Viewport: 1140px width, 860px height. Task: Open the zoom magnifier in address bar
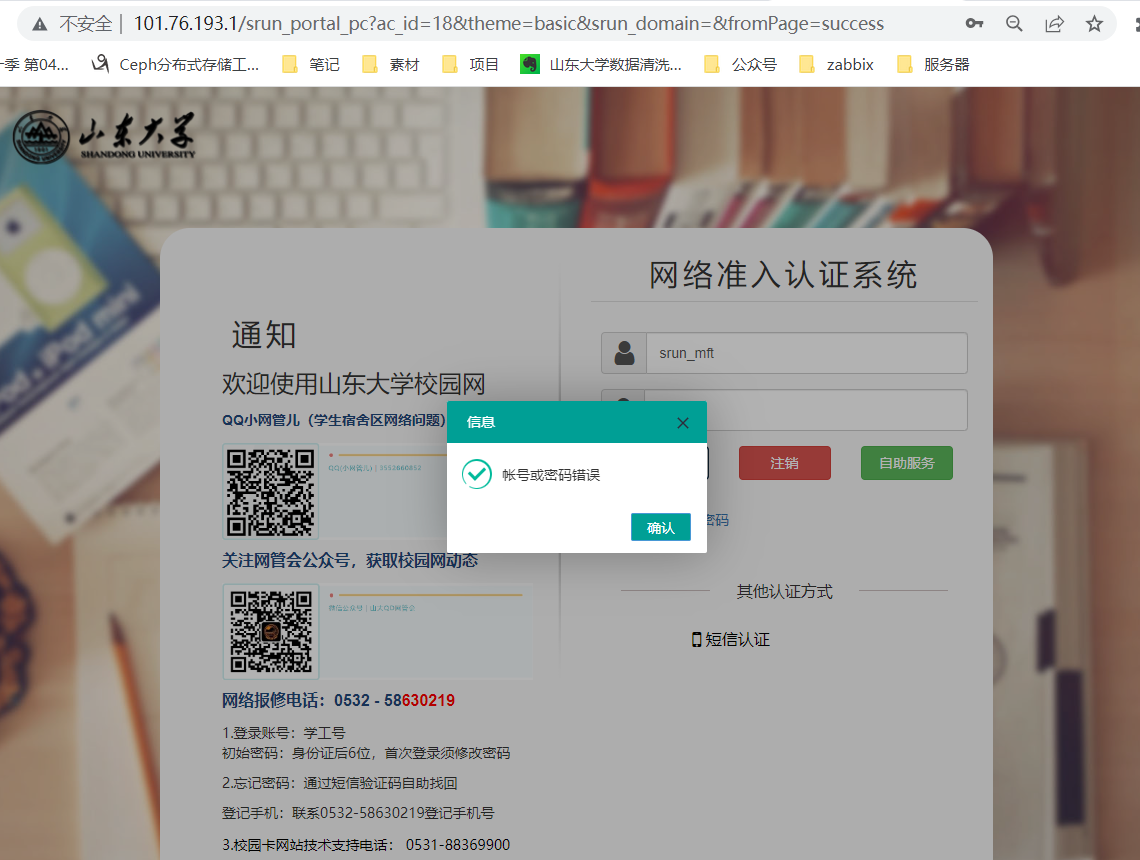click(1014, 24)
